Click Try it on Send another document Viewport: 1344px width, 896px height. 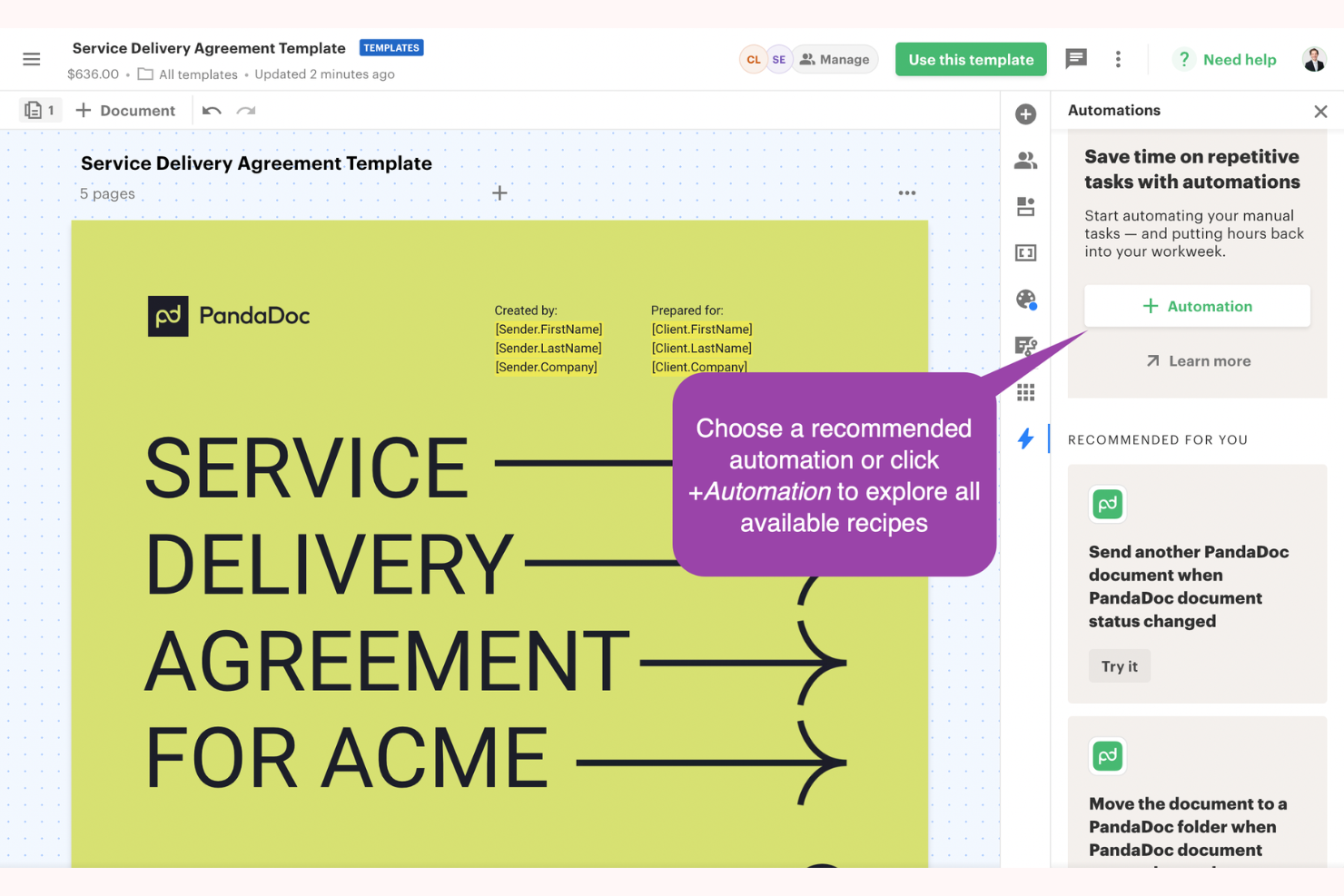point(1119,666)
